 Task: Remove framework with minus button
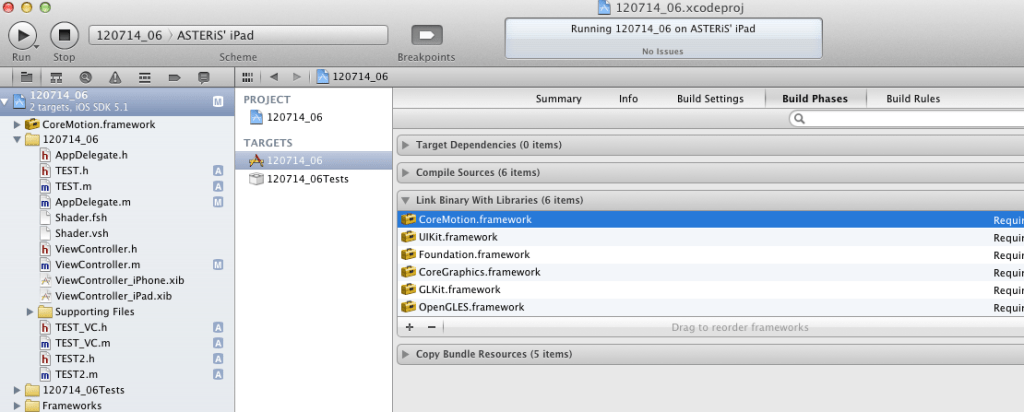pos(431,327)
